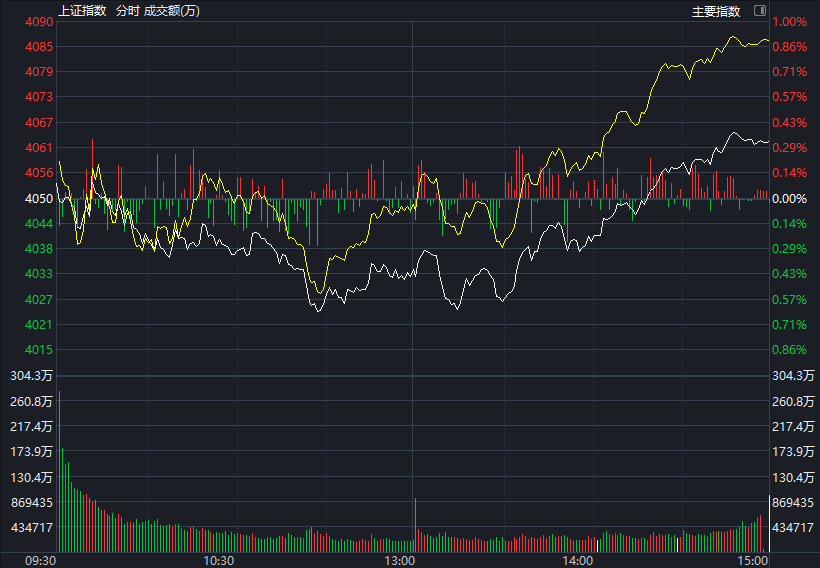Click the 4015 lowest price label
This screenshot has height=568, width=820.
40,350
